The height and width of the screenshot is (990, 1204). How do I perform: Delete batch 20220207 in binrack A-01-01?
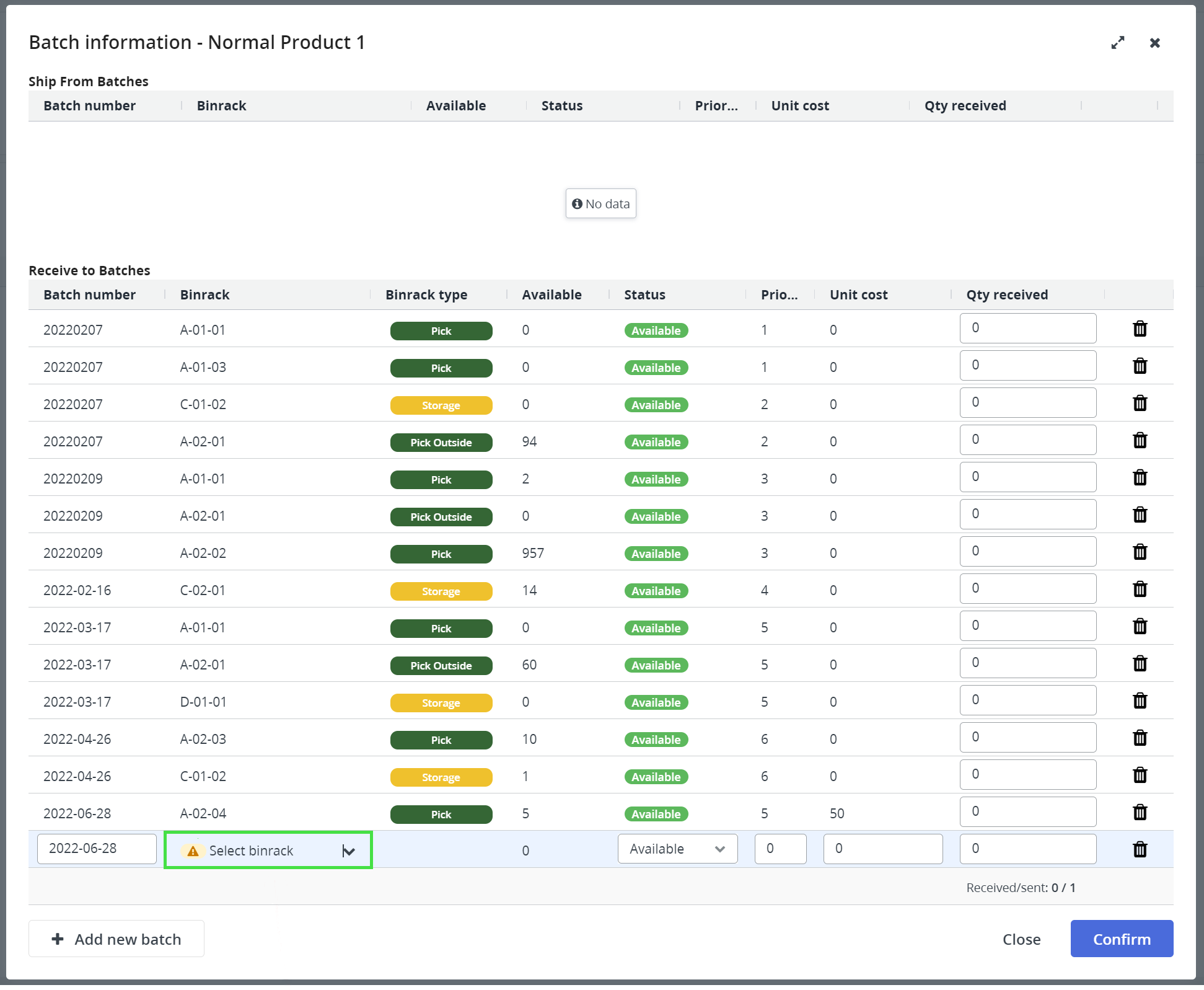point(1140,329)
